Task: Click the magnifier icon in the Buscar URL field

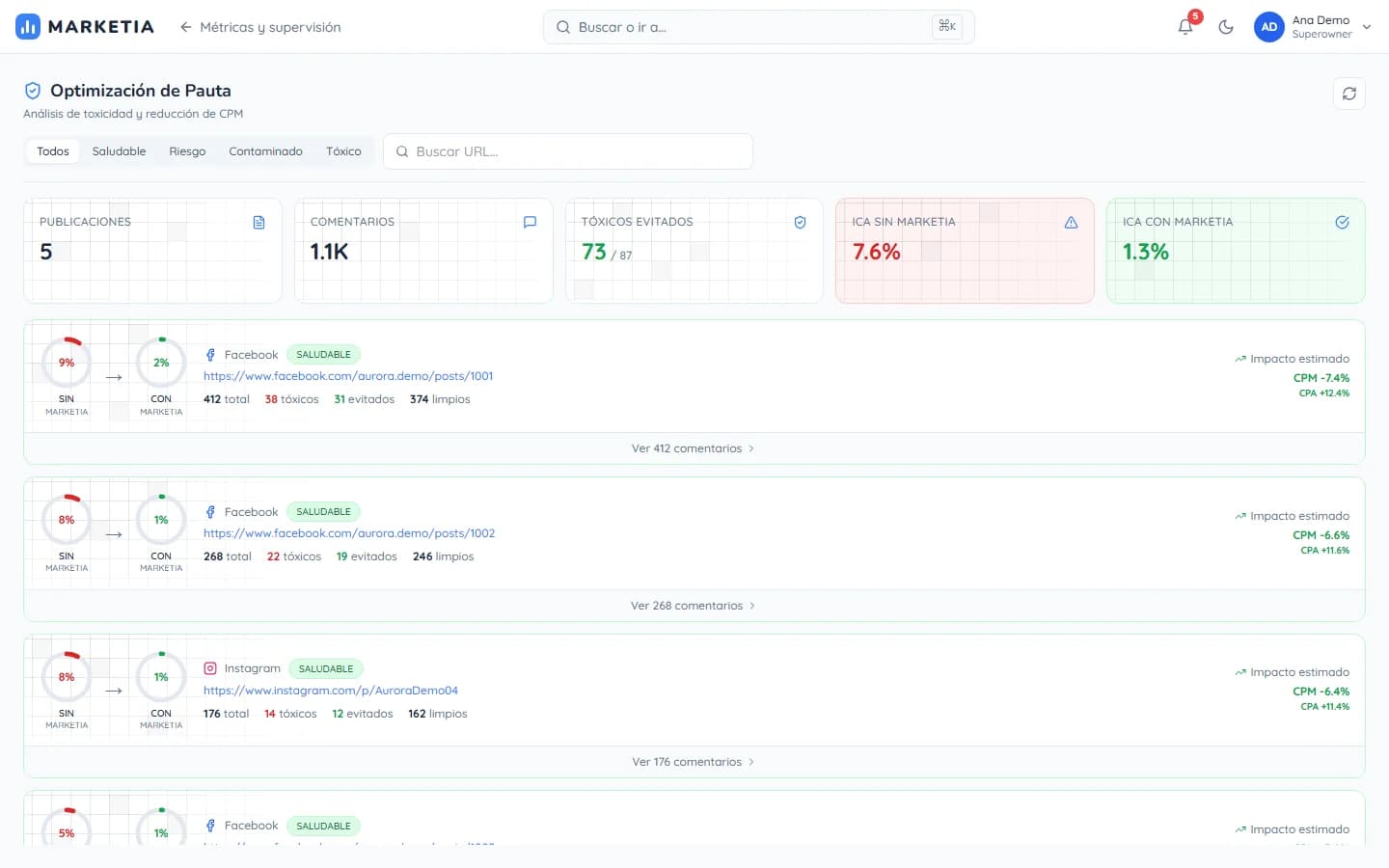Action: click(x=402, y=151)
